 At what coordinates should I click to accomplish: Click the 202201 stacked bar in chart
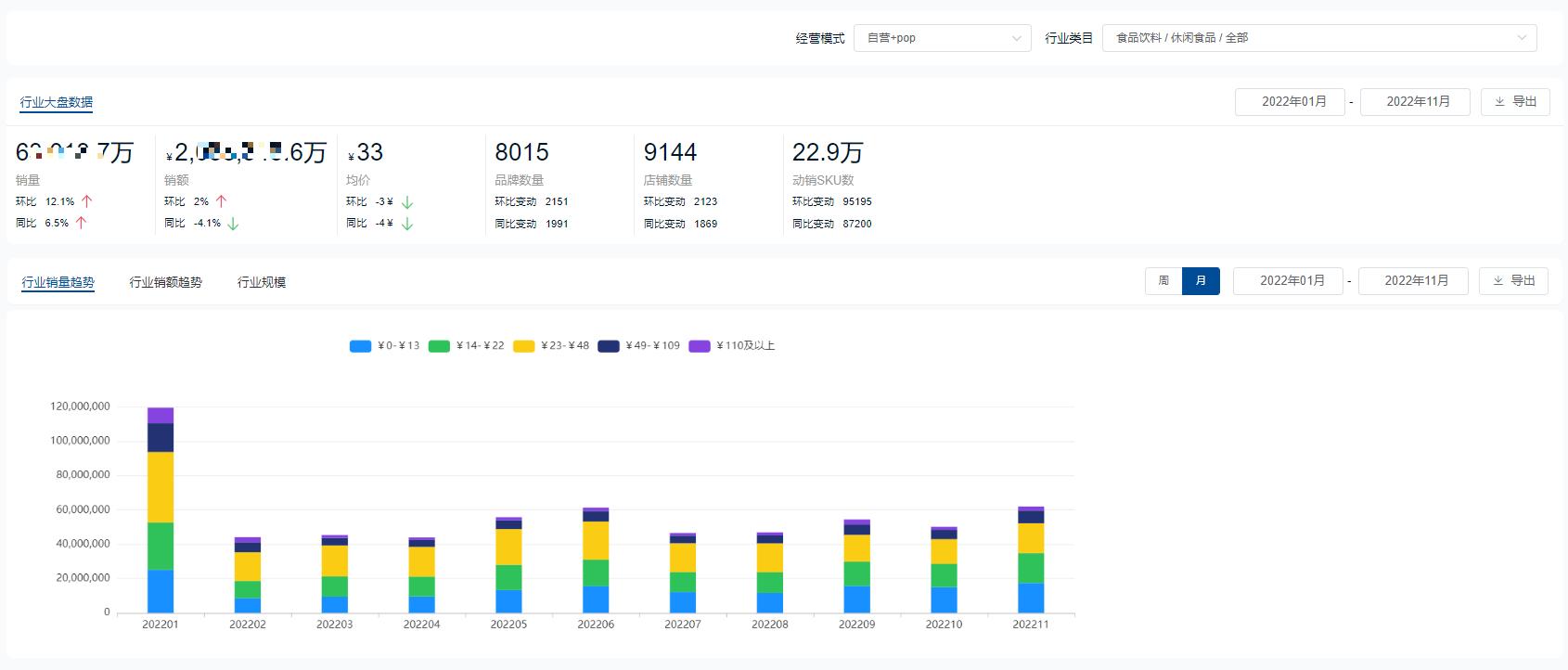tap(161, 510)
